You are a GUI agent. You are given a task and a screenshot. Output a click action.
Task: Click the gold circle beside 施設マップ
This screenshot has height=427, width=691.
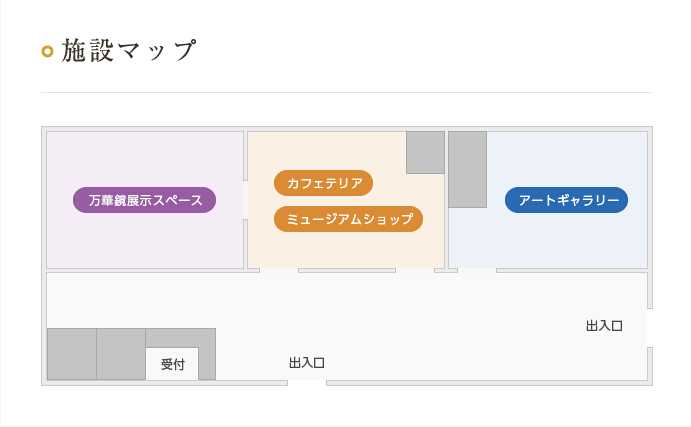pos(47,52)
